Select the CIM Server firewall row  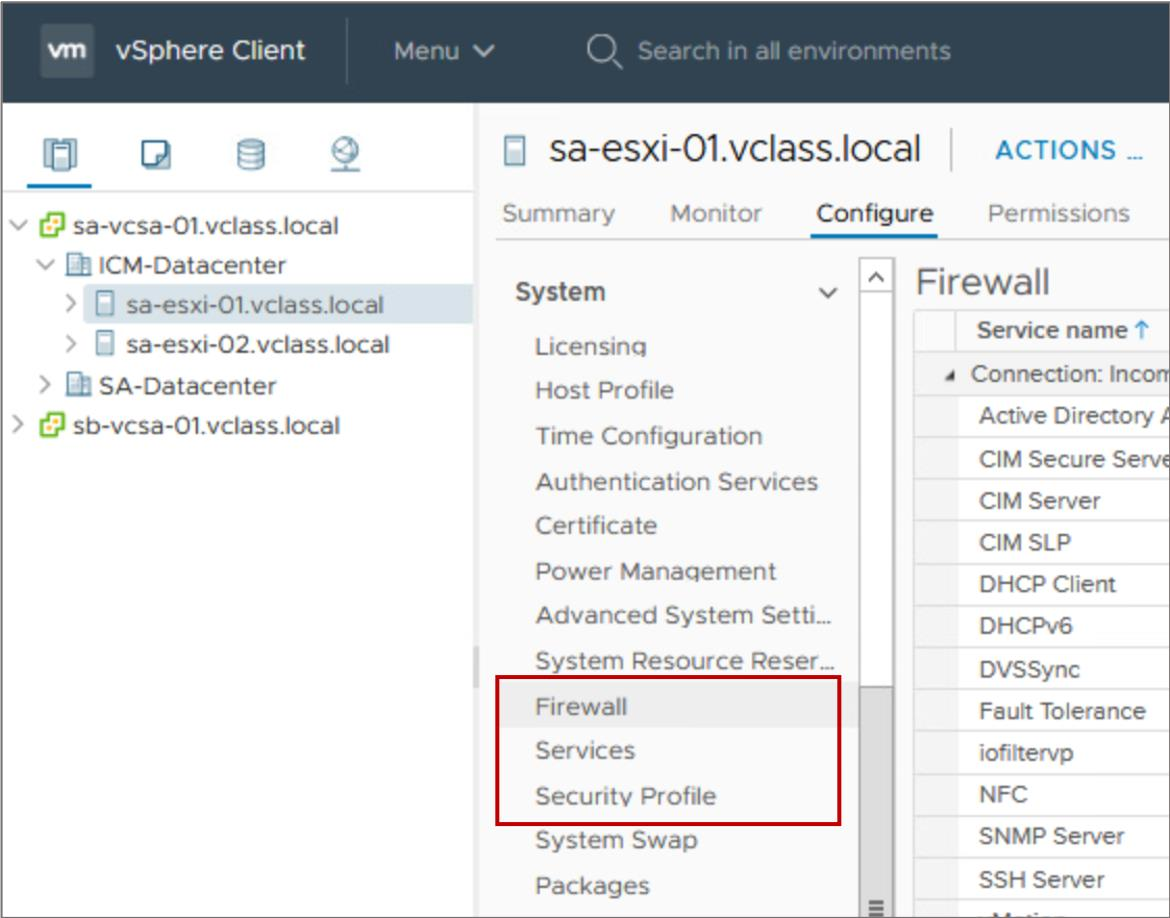click(1042, 501)
